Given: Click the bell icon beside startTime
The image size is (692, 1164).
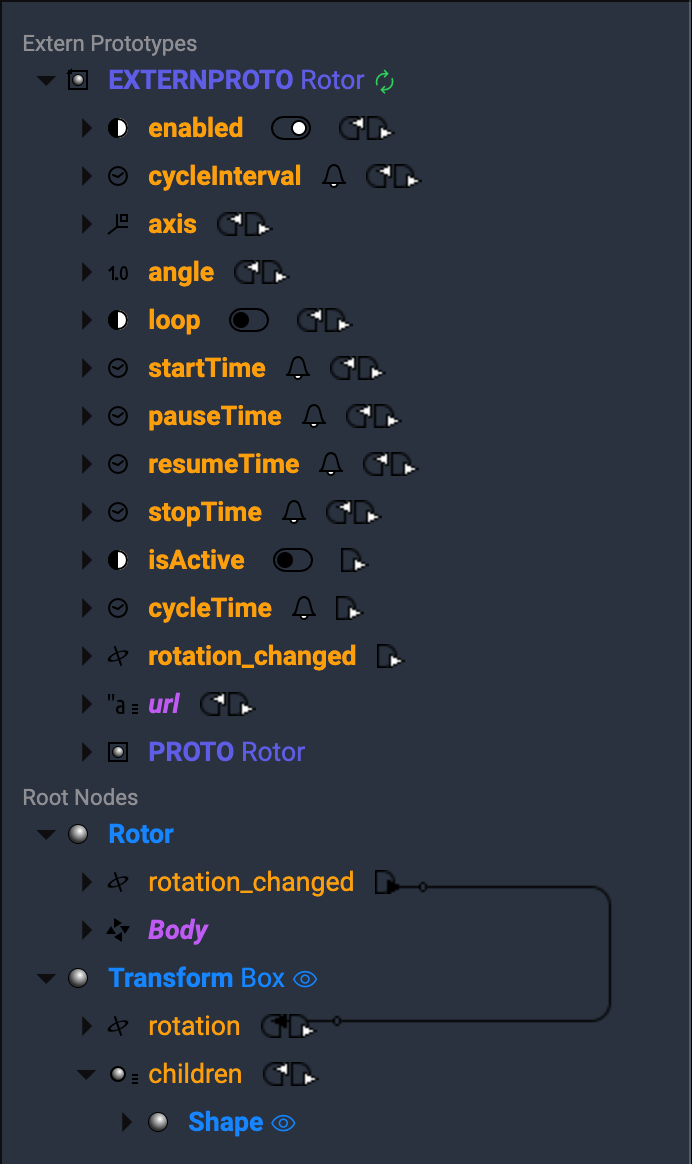Looking at the screenshot, I should (298, 369).
